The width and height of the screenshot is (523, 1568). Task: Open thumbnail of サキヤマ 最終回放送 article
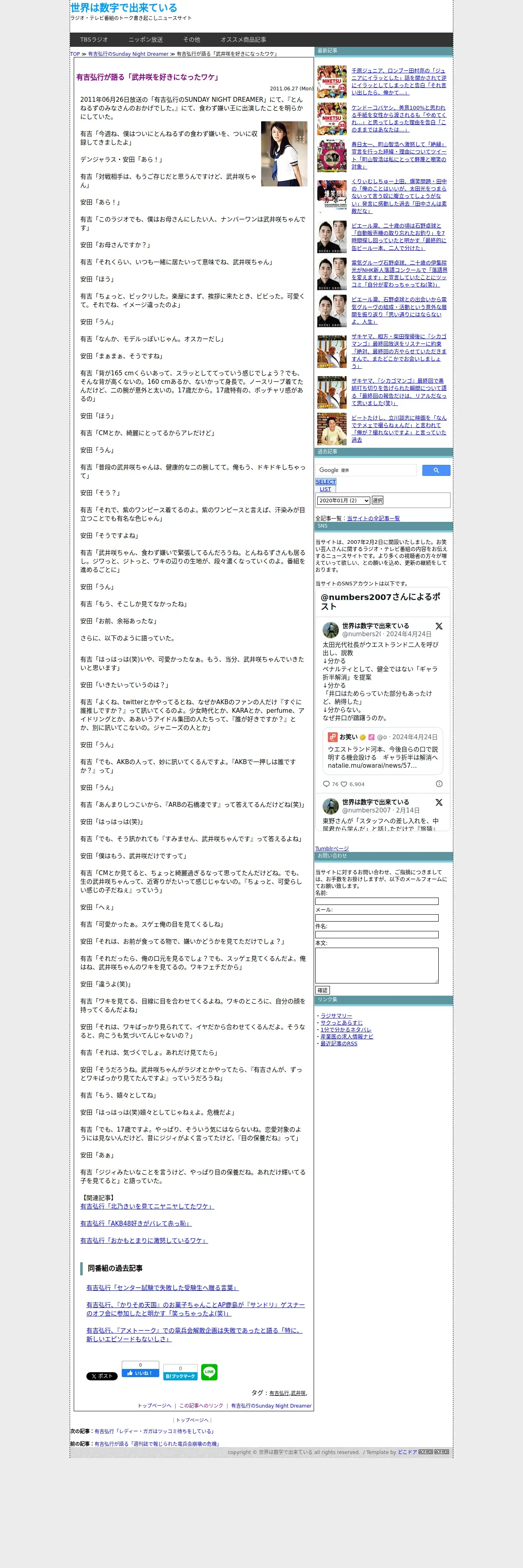[x=332, y=351]
